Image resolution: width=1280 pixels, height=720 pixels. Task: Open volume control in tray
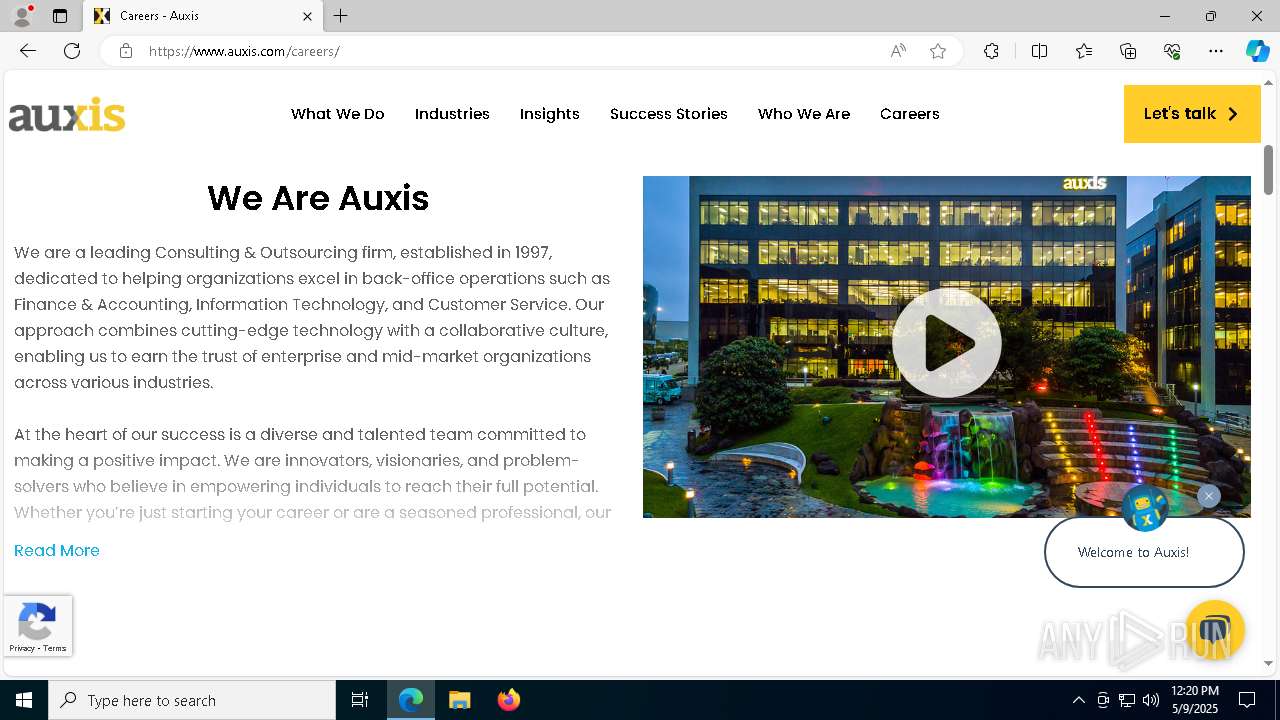(x=1151, y=700)
